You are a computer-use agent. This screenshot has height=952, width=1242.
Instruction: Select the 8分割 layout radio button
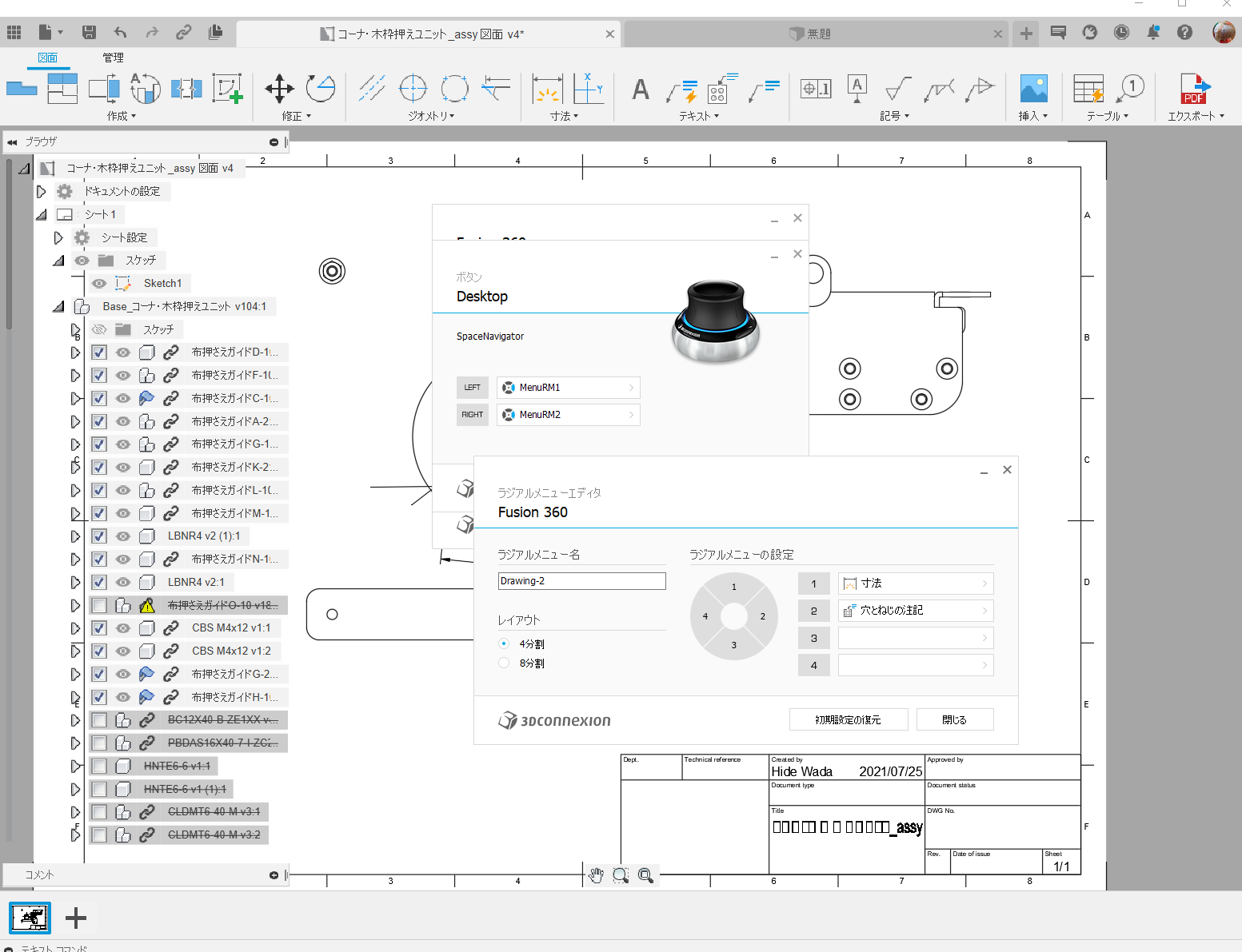coord(504,663)
